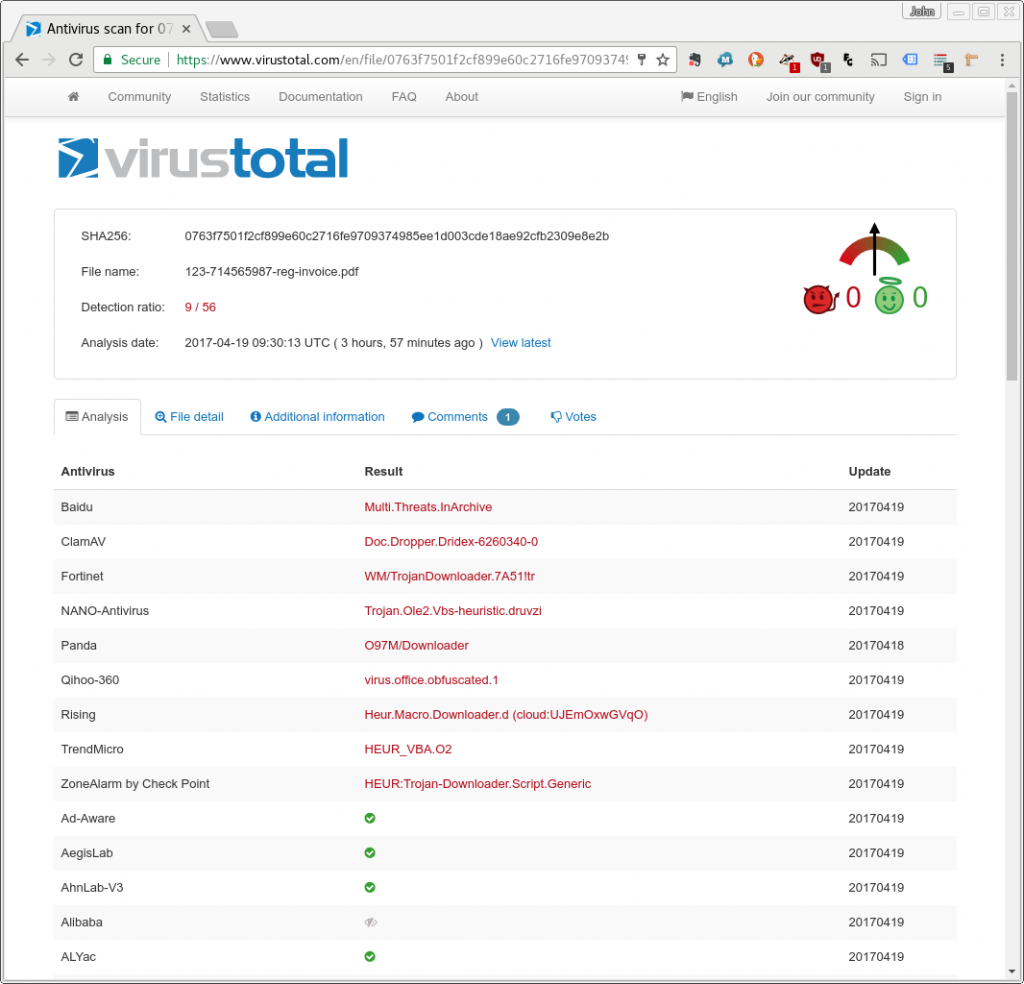Close the Antivirus scan browser tab
The height and width of the screenshot is (984, 1024).
click(x=186, y=29)
